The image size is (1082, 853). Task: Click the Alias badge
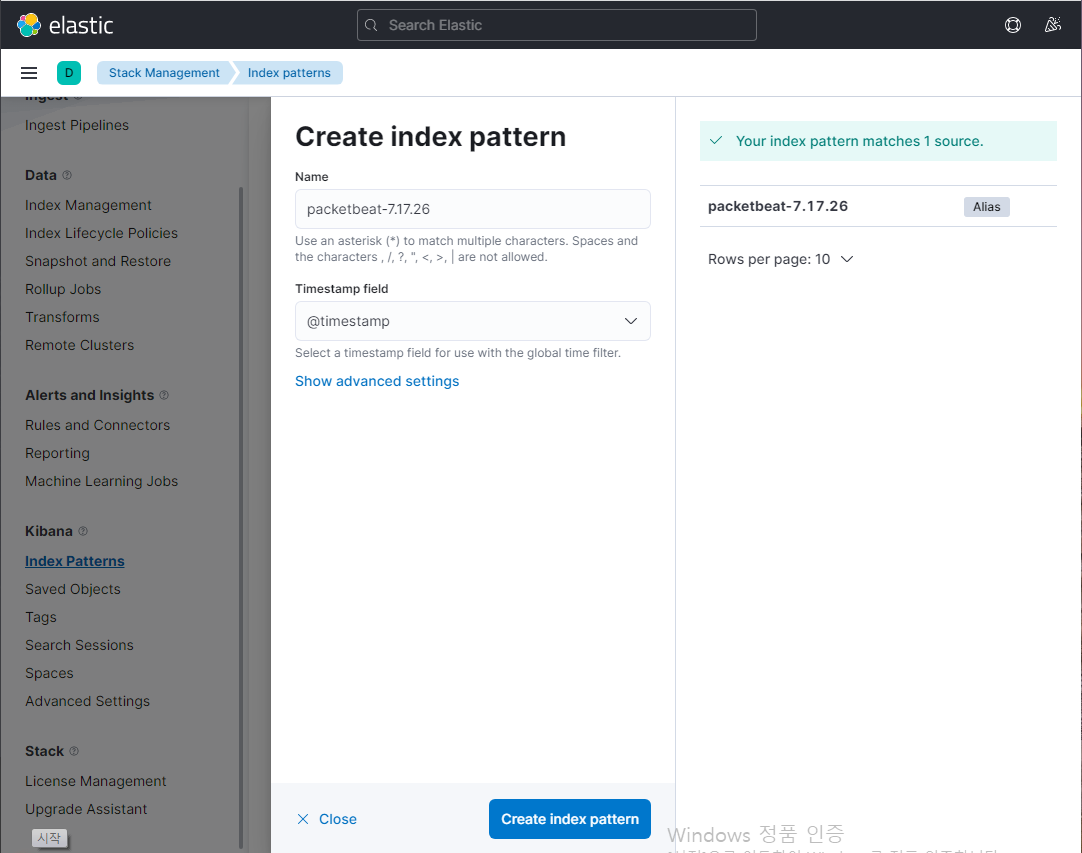point(986,206)
